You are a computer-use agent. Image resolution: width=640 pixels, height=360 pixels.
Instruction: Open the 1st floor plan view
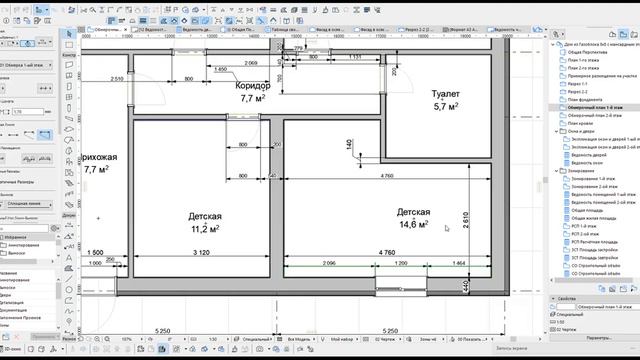pyautogui.click(x=584, y=60)
